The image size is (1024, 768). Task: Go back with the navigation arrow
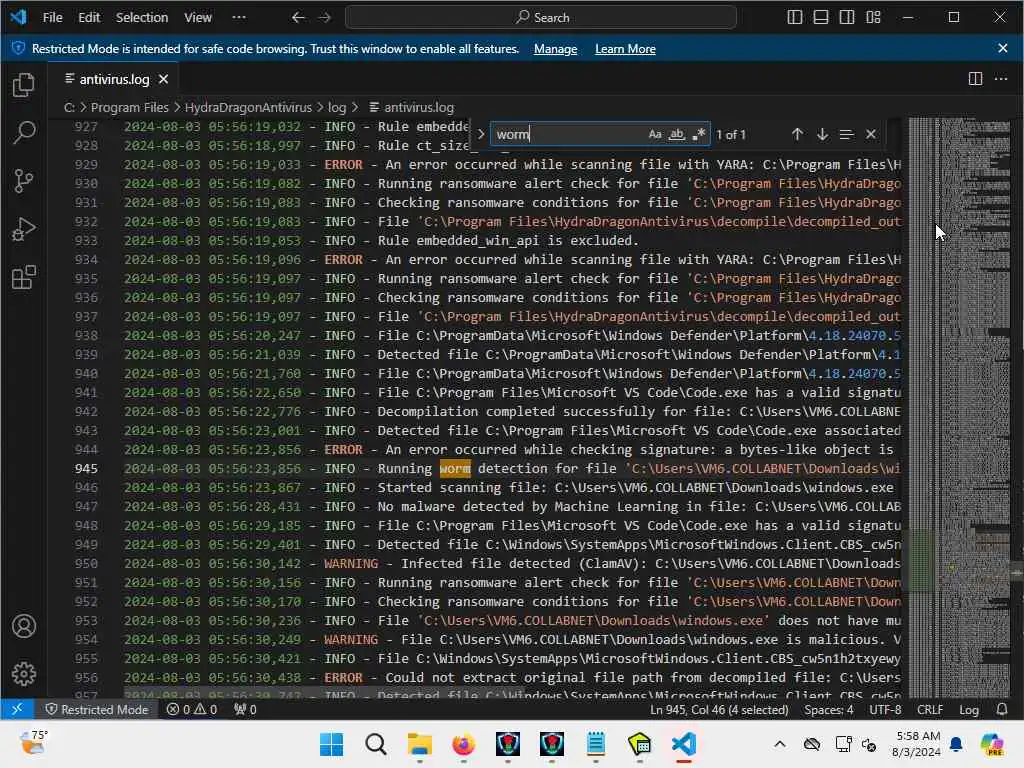298,18
